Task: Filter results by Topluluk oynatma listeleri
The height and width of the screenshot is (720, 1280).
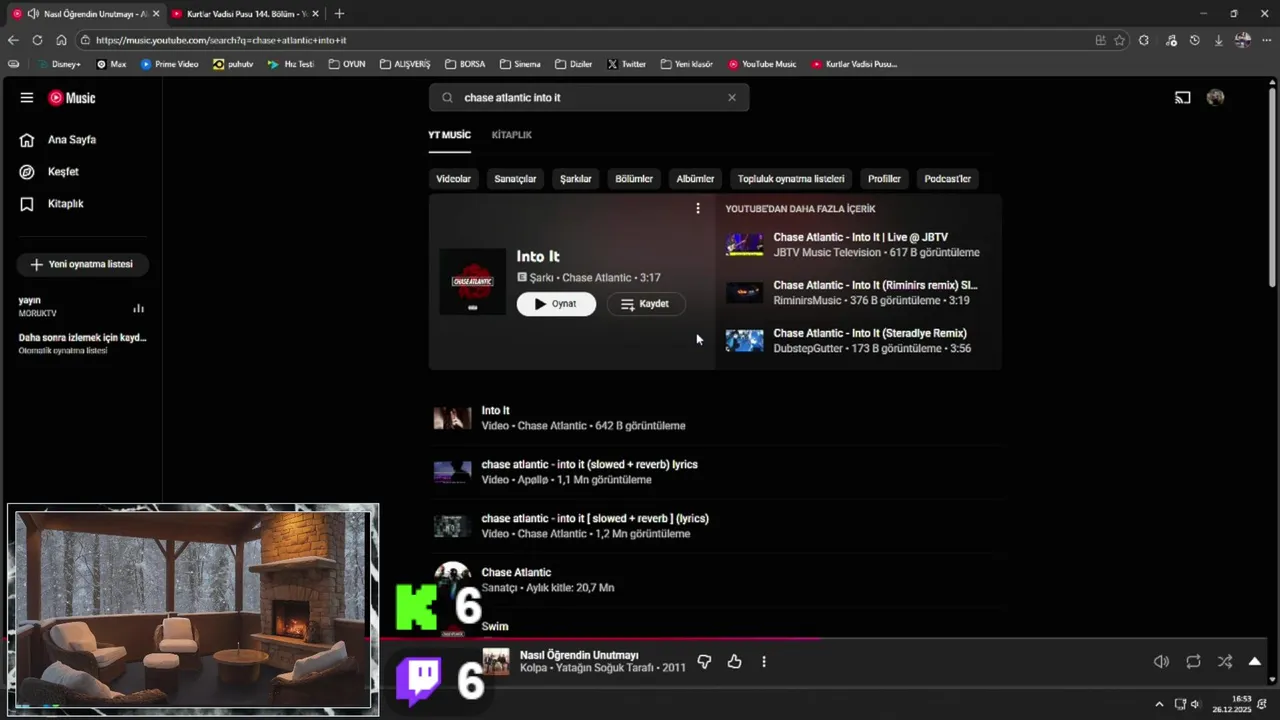Action: coord(791,179)
